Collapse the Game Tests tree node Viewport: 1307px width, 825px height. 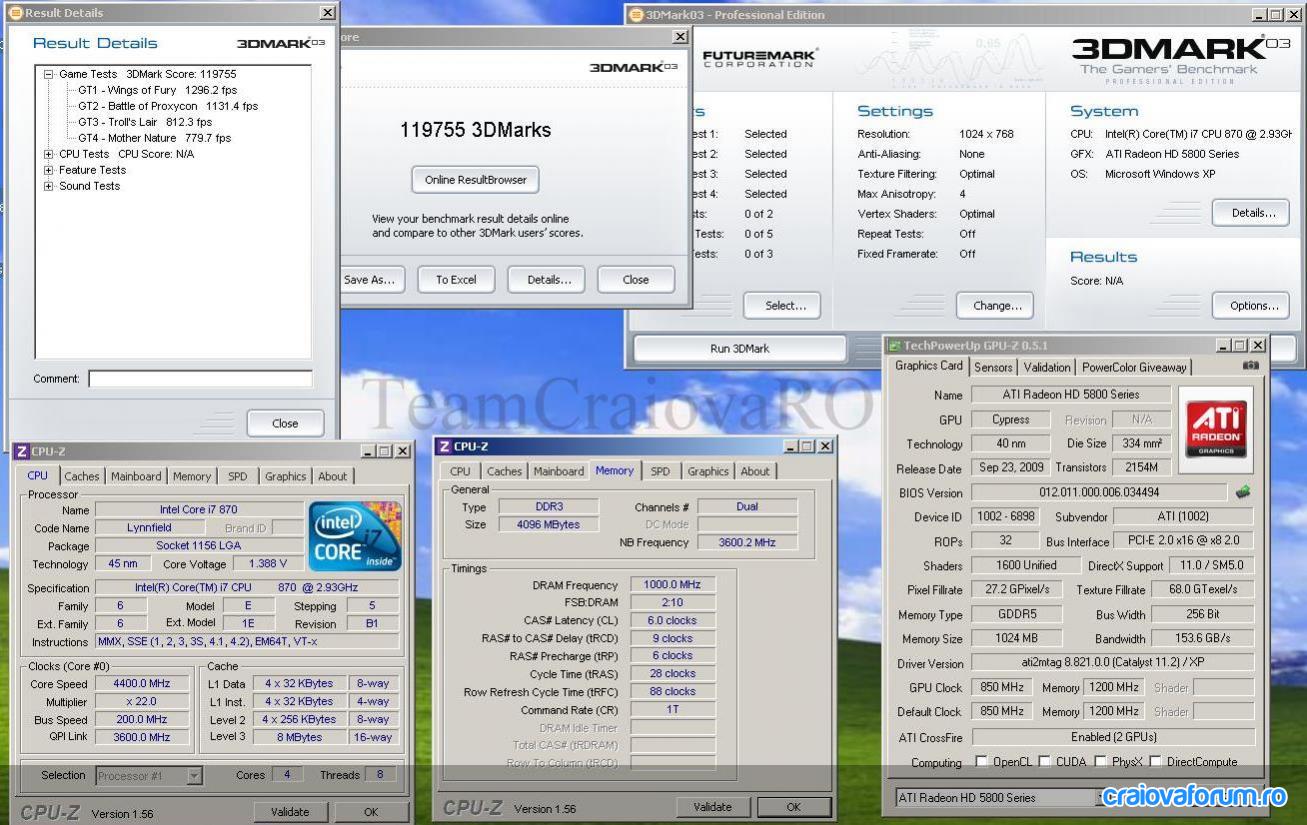(48, 74)
